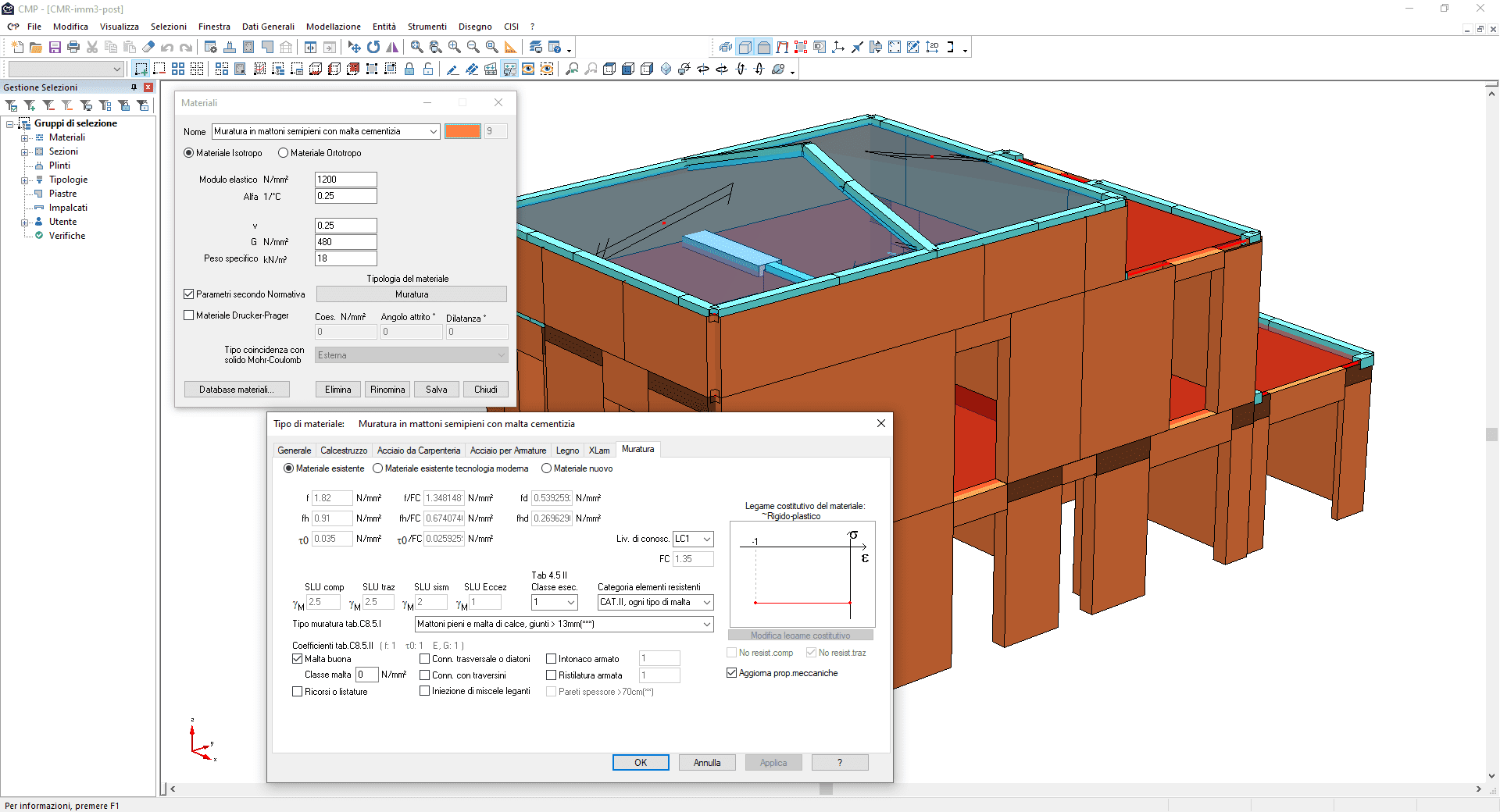Viewport: 1500px width, 812px height.
Task: Open the Dati Generali menu
Action: 268,27
